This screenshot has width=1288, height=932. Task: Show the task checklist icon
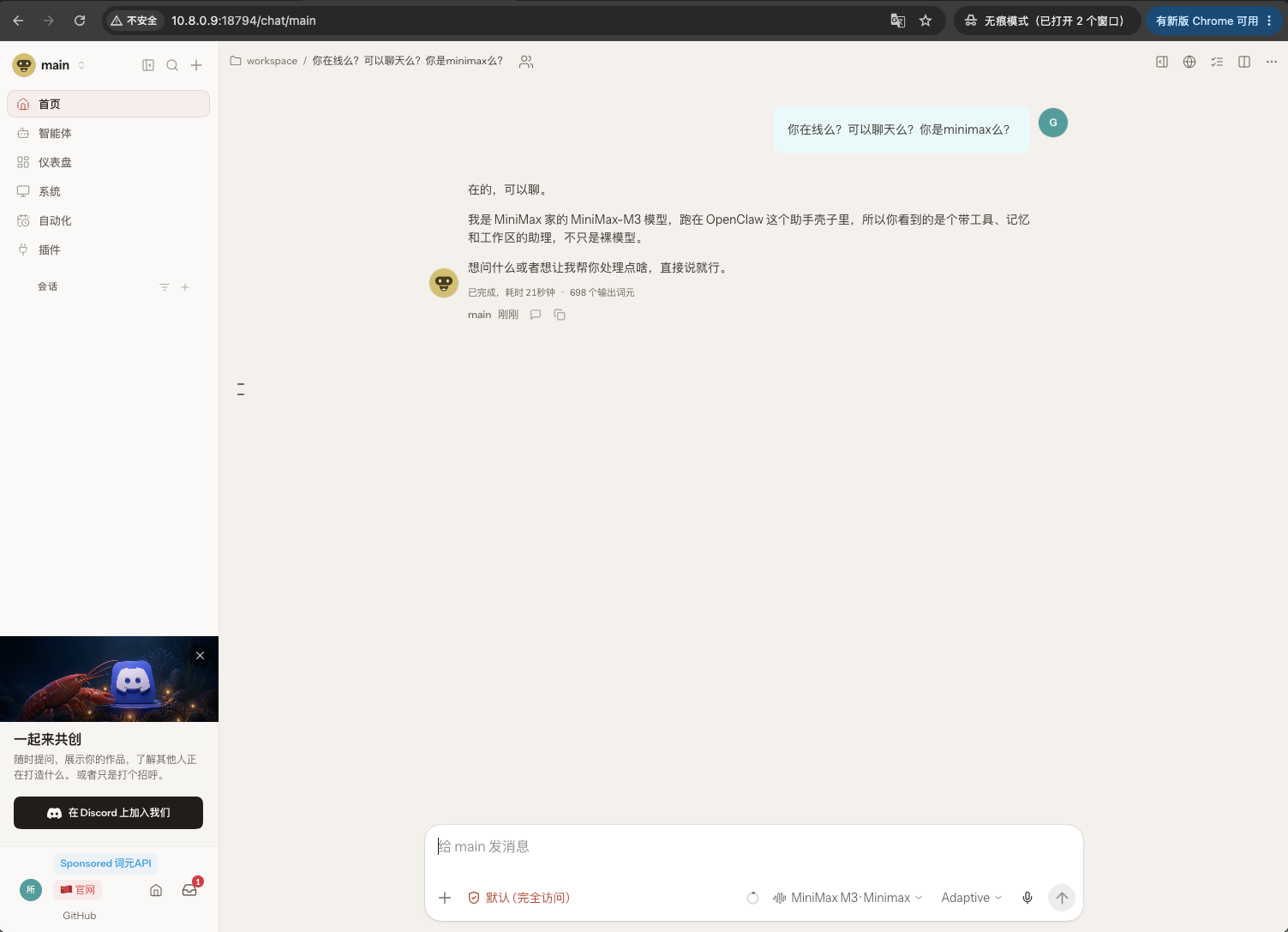(1217, 62)
